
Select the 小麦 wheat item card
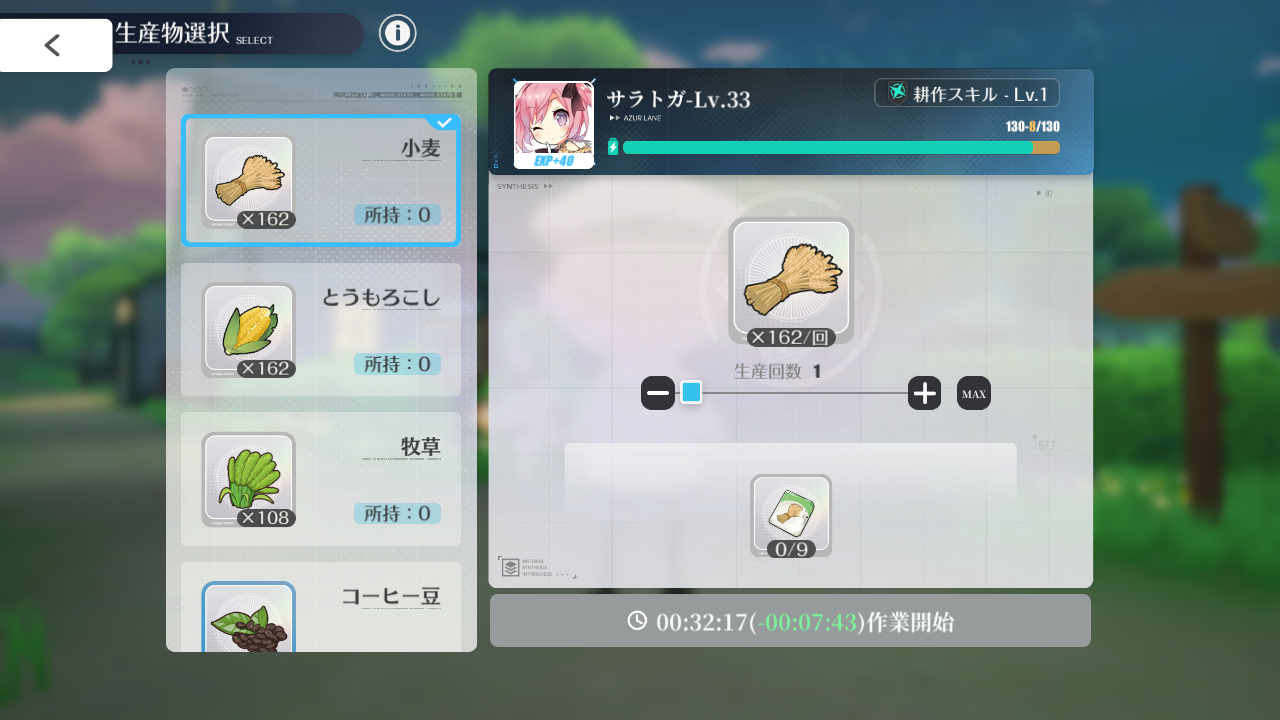(x=321, y=181)
